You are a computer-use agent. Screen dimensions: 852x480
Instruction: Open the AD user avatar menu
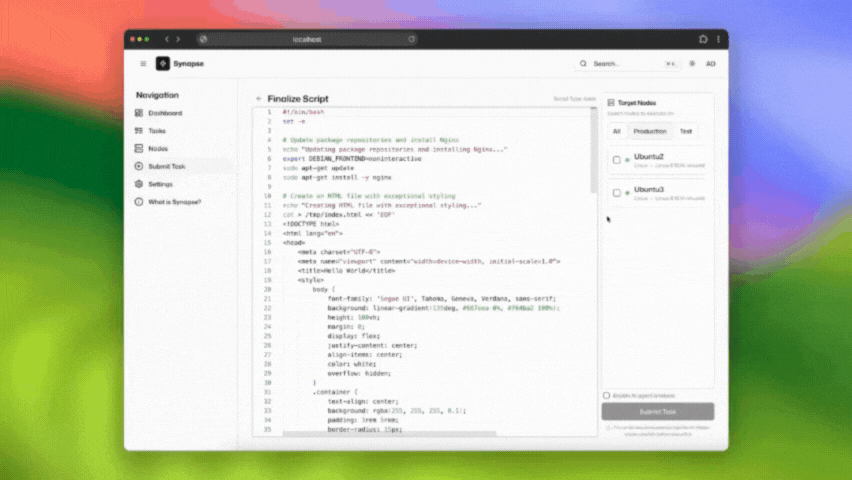tap(711, 64)
